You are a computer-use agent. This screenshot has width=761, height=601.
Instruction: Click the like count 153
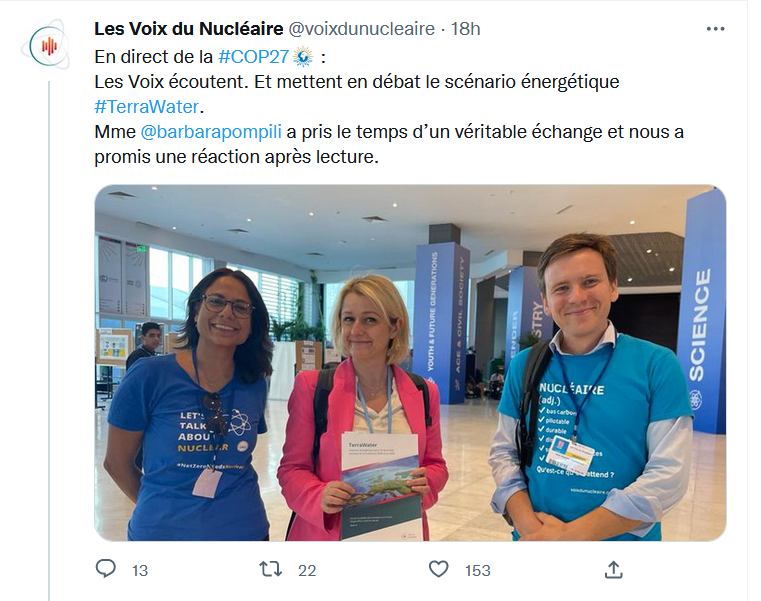478,570
